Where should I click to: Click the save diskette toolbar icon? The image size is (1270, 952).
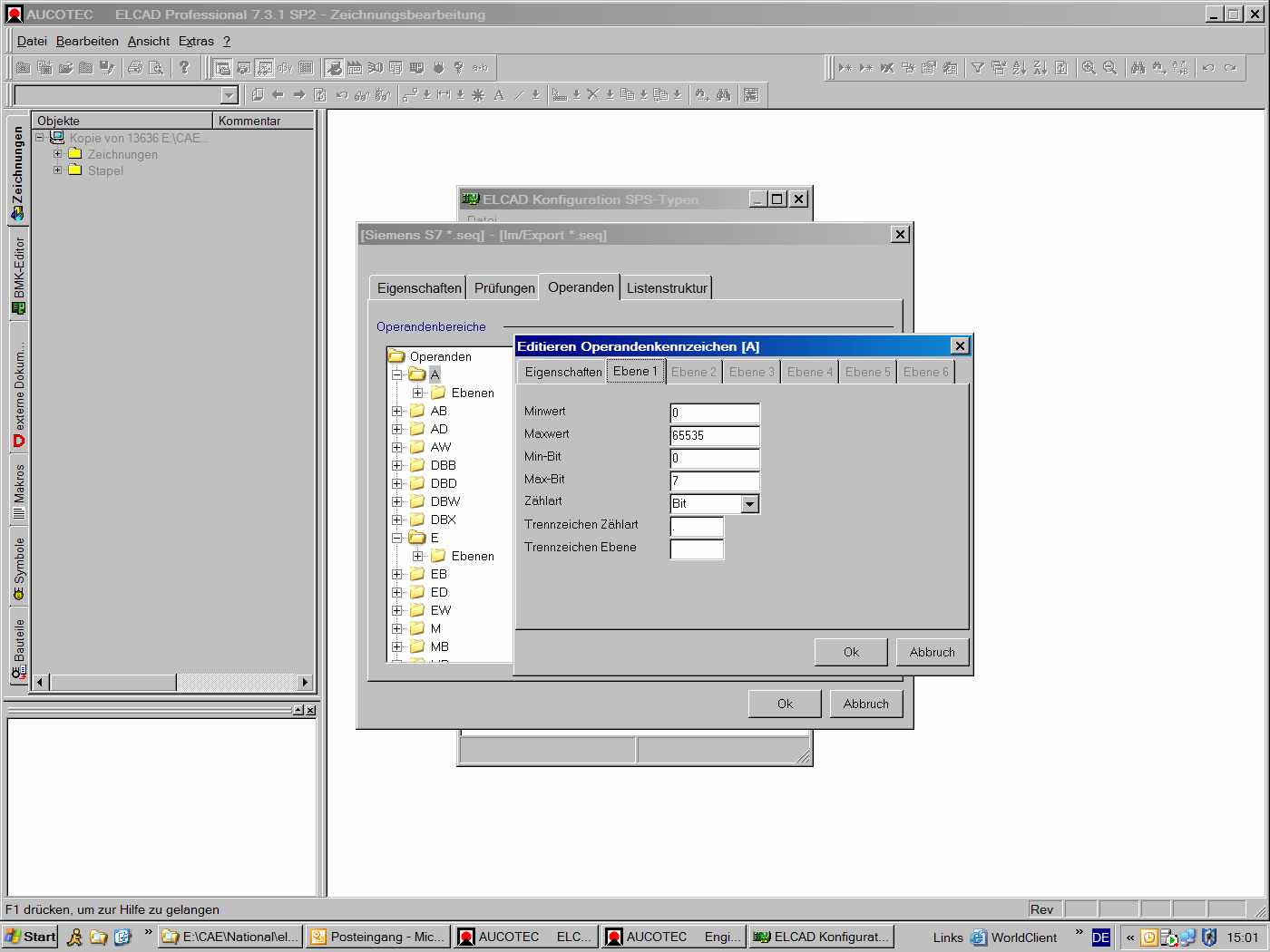[x=107, y=68]
